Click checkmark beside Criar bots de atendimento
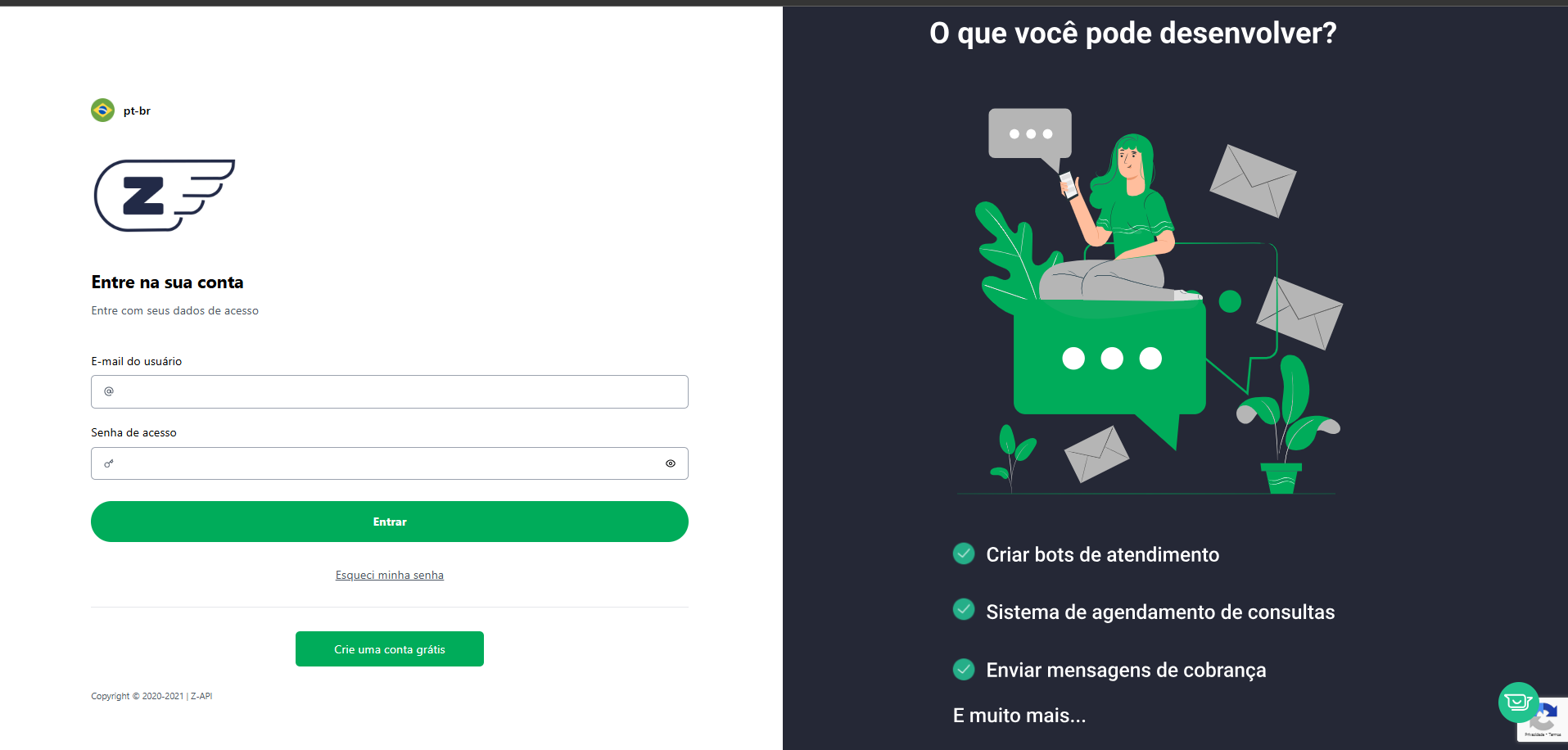This screenshot has height=750, width=1568. click(x=964, y=553)
